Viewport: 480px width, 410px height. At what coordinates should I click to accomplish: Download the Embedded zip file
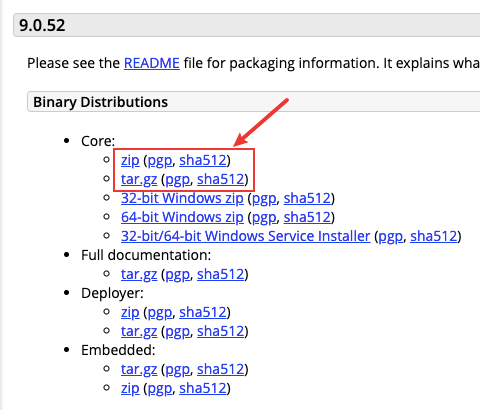pyautogui.click(x=130, y=388)
